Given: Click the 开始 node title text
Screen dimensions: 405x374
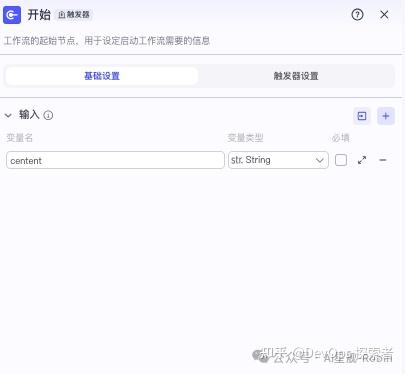Looking at the screenshot, I should click(x=39, y=15).
